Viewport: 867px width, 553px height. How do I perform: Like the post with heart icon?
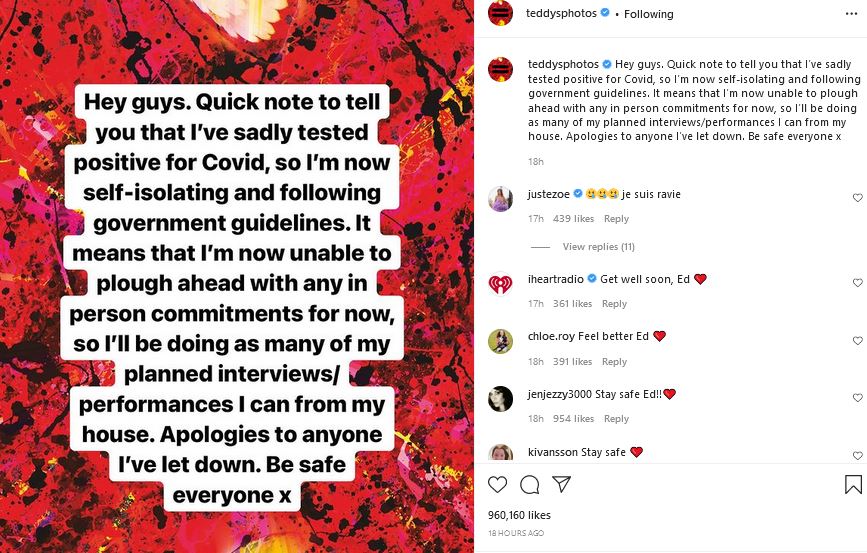(497, 485)
